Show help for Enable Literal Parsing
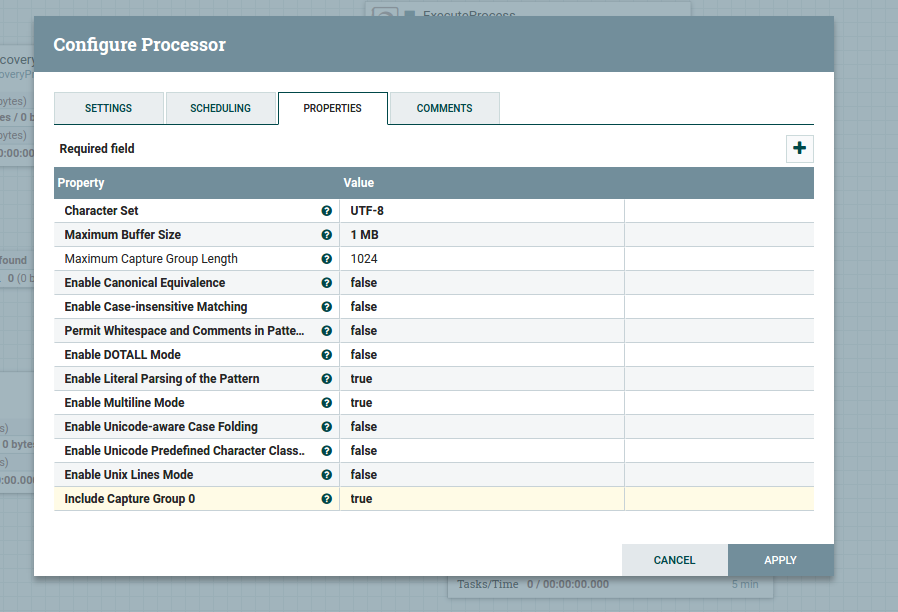Image resolution: width=898 pixels, height=612 pixels. 326,379
